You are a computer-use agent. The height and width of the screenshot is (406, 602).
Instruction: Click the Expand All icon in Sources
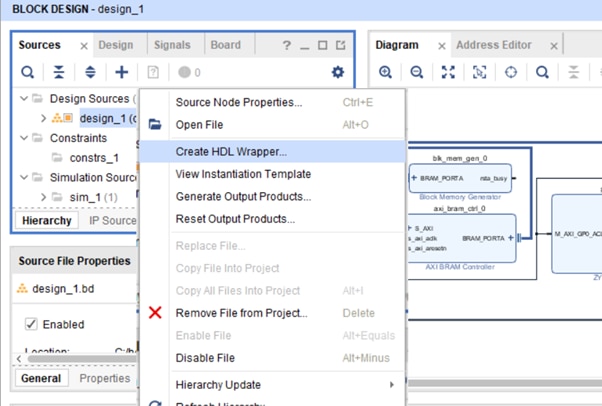[90, 72]
